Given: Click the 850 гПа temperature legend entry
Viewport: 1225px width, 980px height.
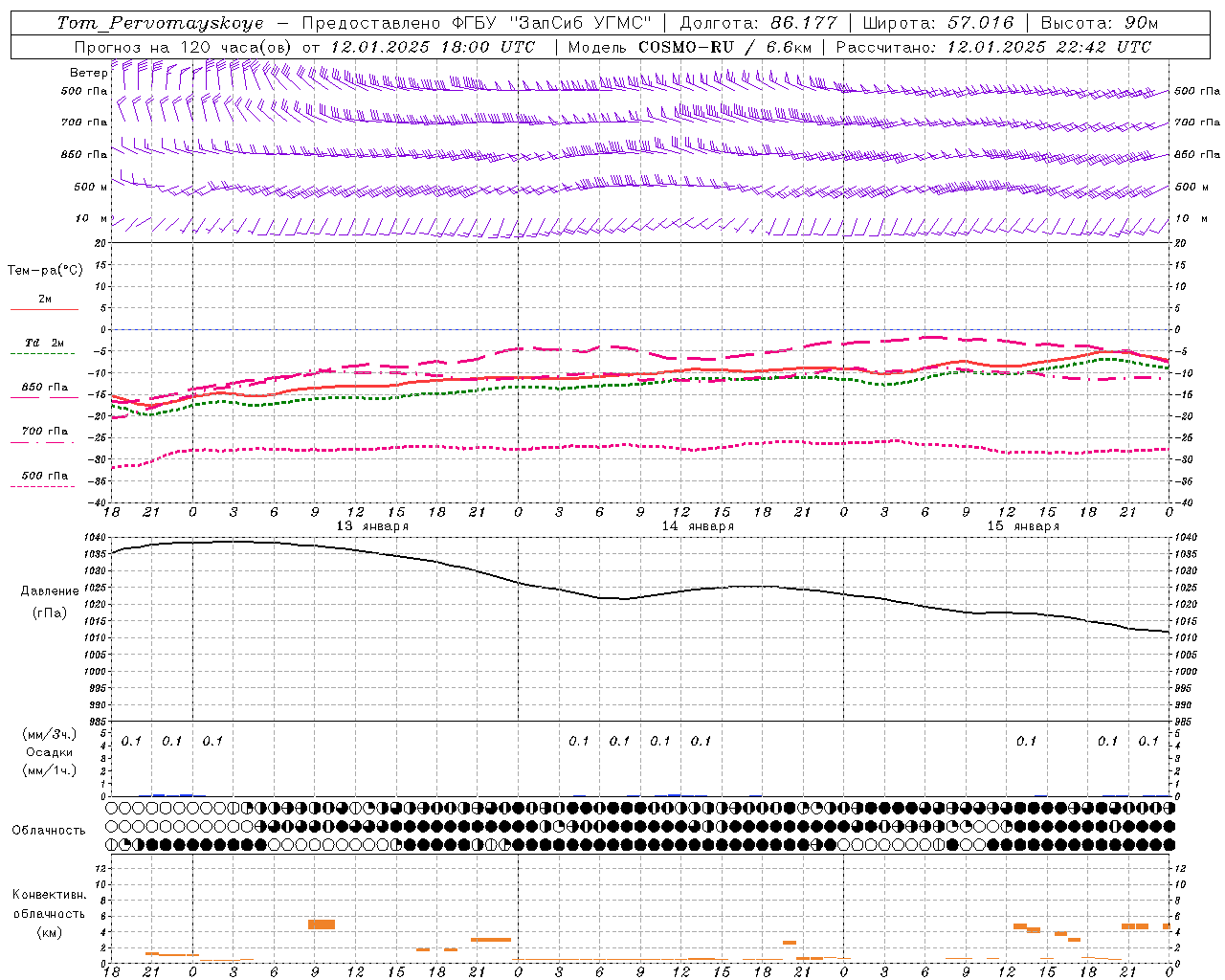Looking at the screenshot, I should point(45,388).
